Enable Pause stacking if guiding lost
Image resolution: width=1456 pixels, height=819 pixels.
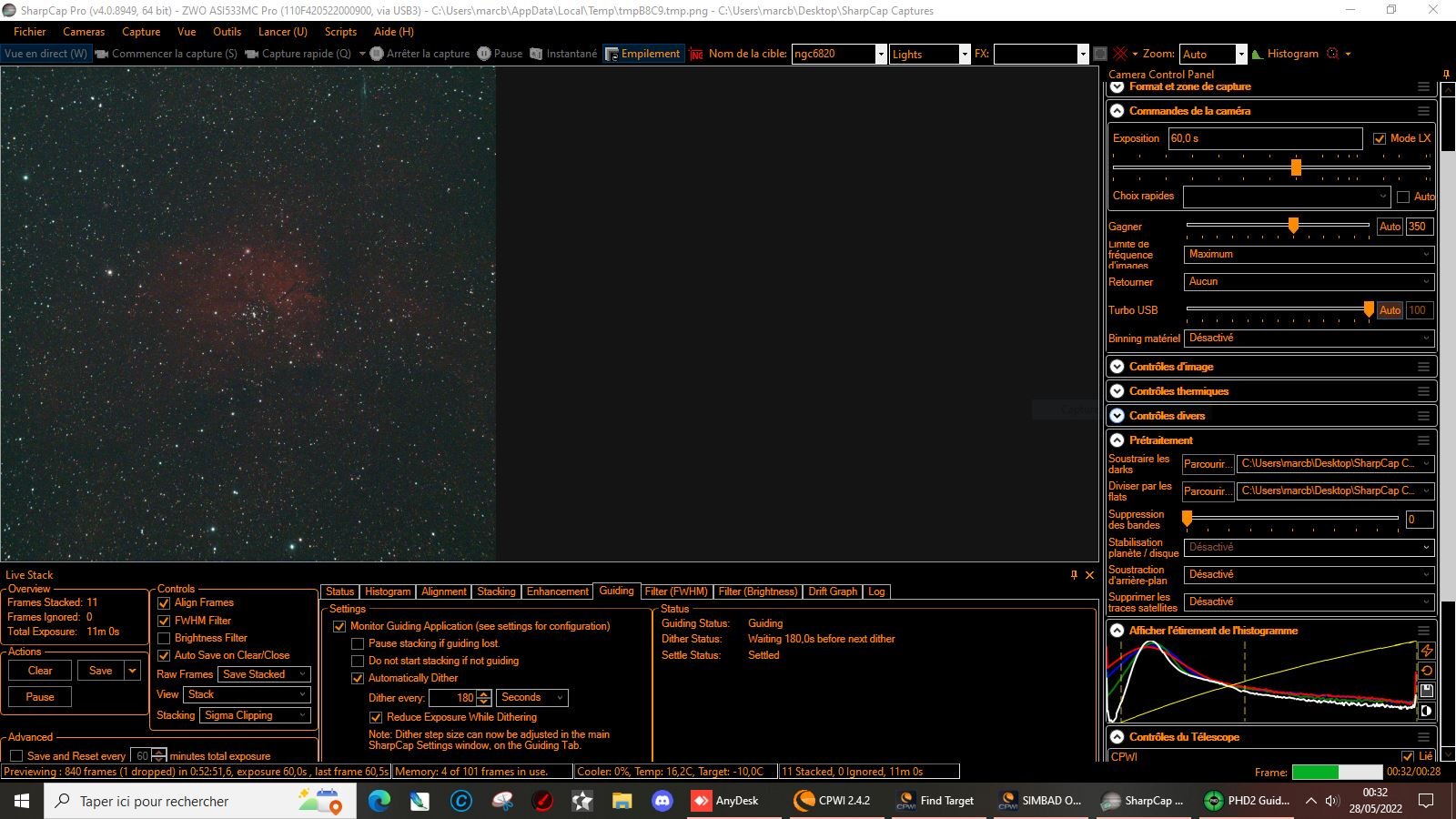pyautogui.click(x=358, y=643)
